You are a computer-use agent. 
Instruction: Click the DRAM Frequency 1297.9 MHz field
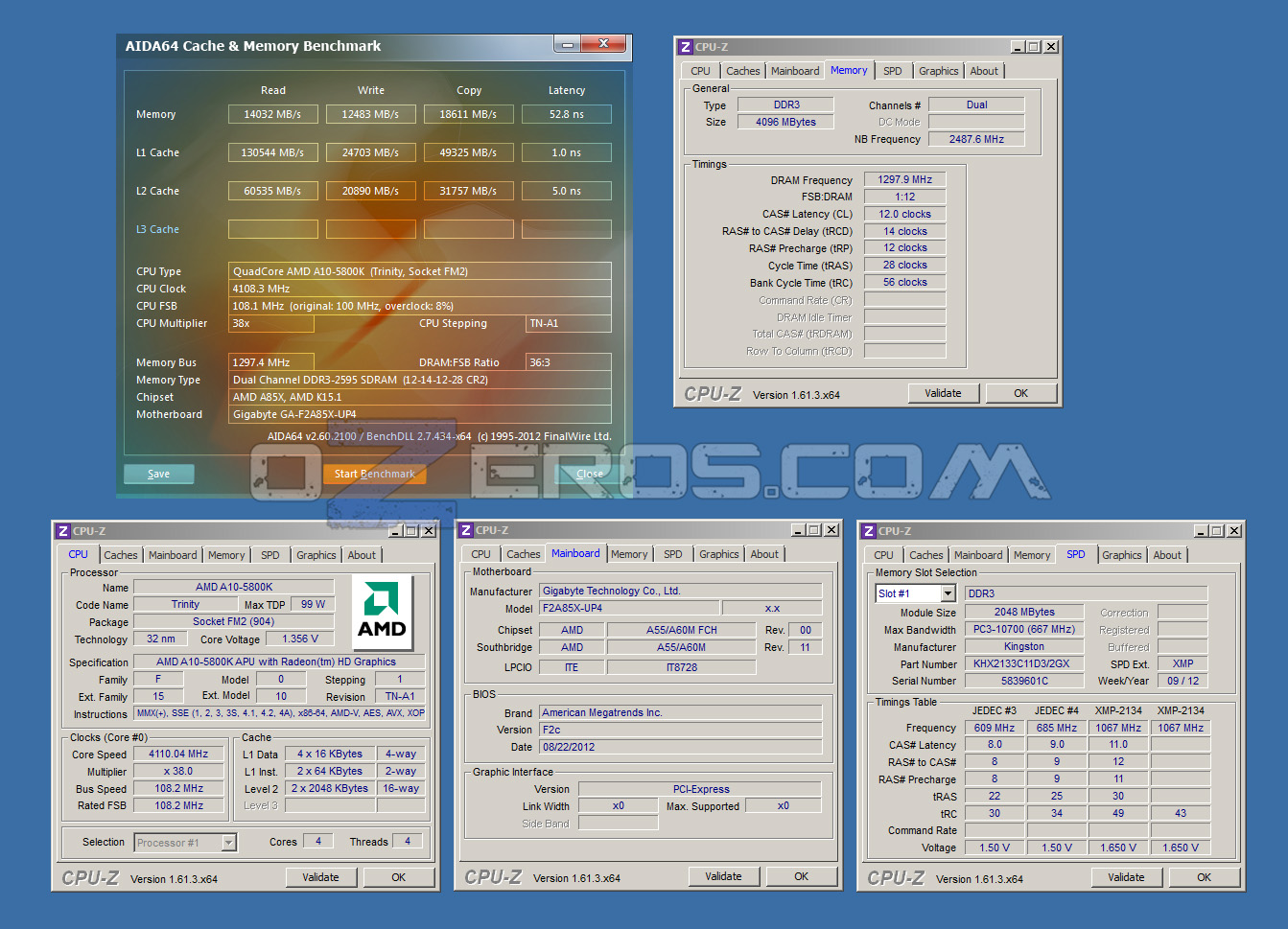[x=904, y=179]
